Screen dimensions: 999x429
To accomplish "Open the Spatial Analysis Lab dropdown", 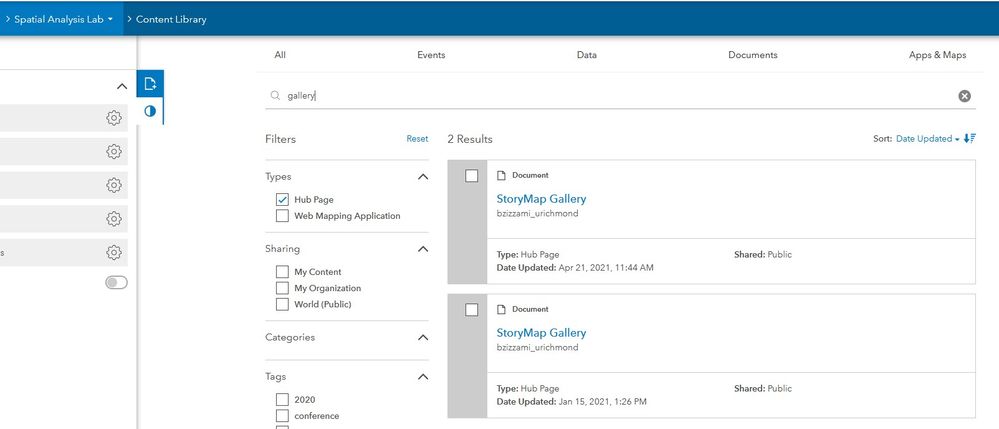I will pyautogui.click(x=63, y=19).
